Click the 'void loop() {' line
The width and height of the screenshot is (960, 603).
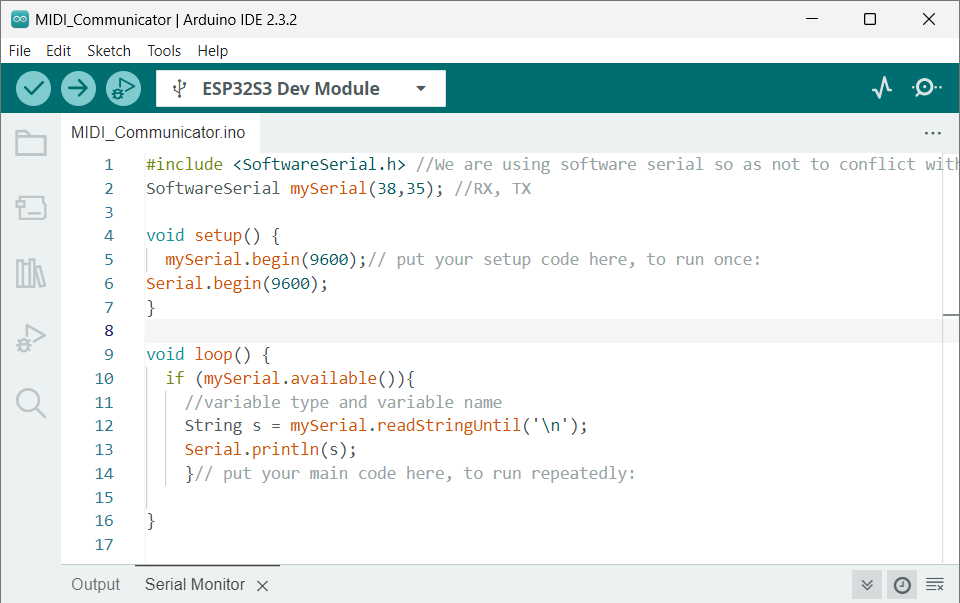(208, 354)
